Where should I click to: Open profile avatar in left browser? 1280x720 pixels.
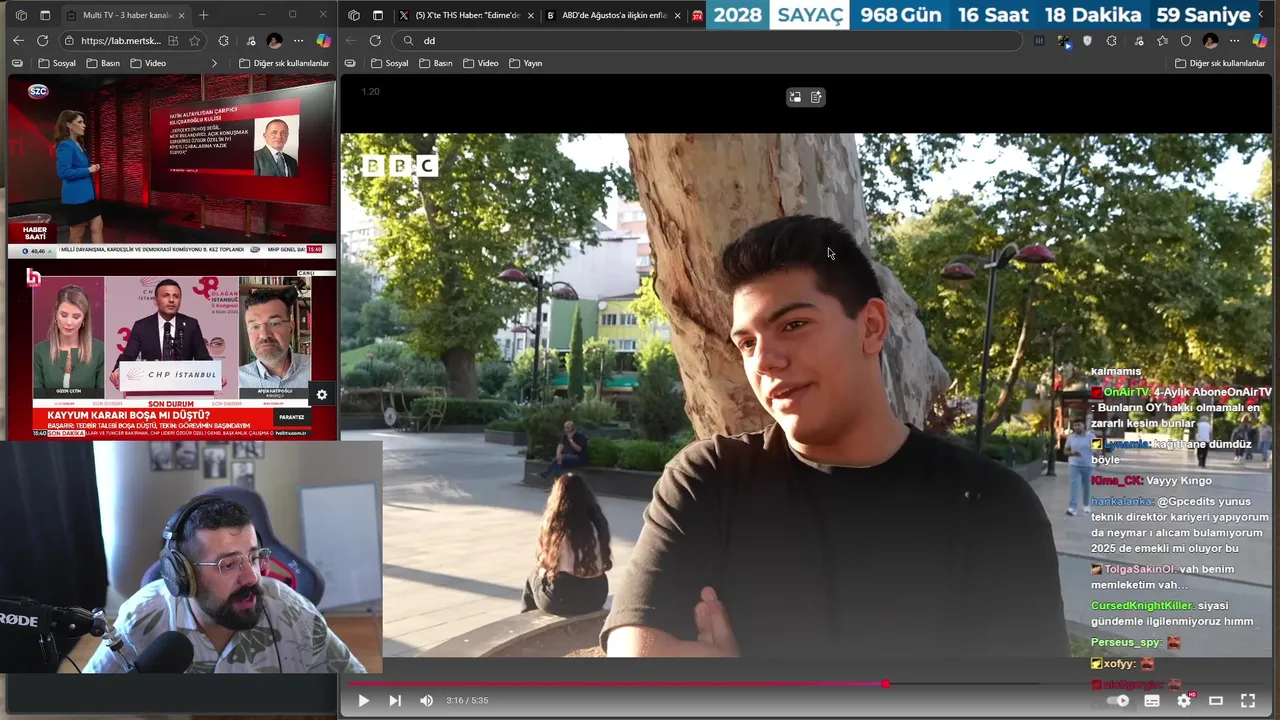click(274, 41)
